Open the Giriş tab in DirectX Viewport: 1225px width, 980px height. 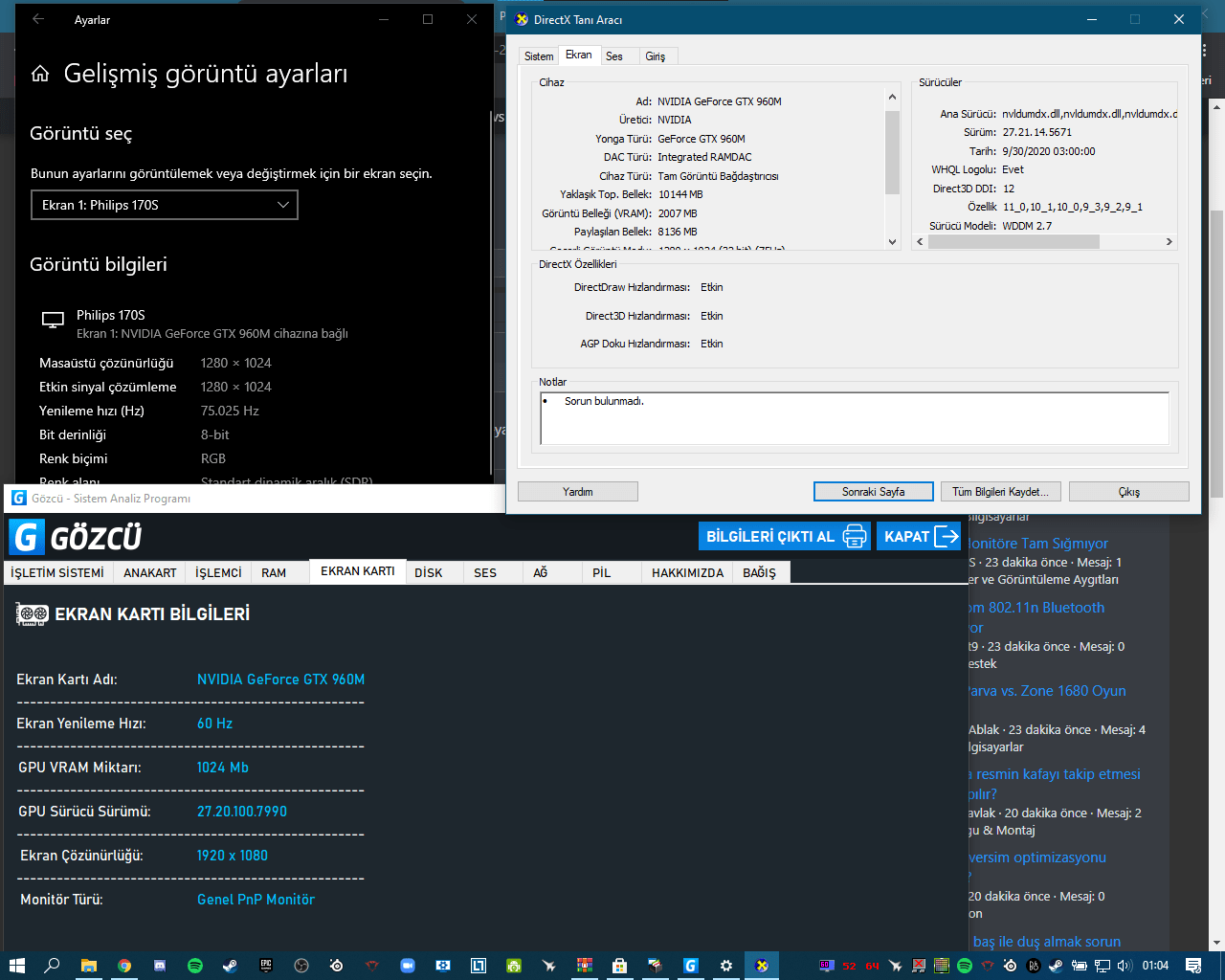[656, 56]
